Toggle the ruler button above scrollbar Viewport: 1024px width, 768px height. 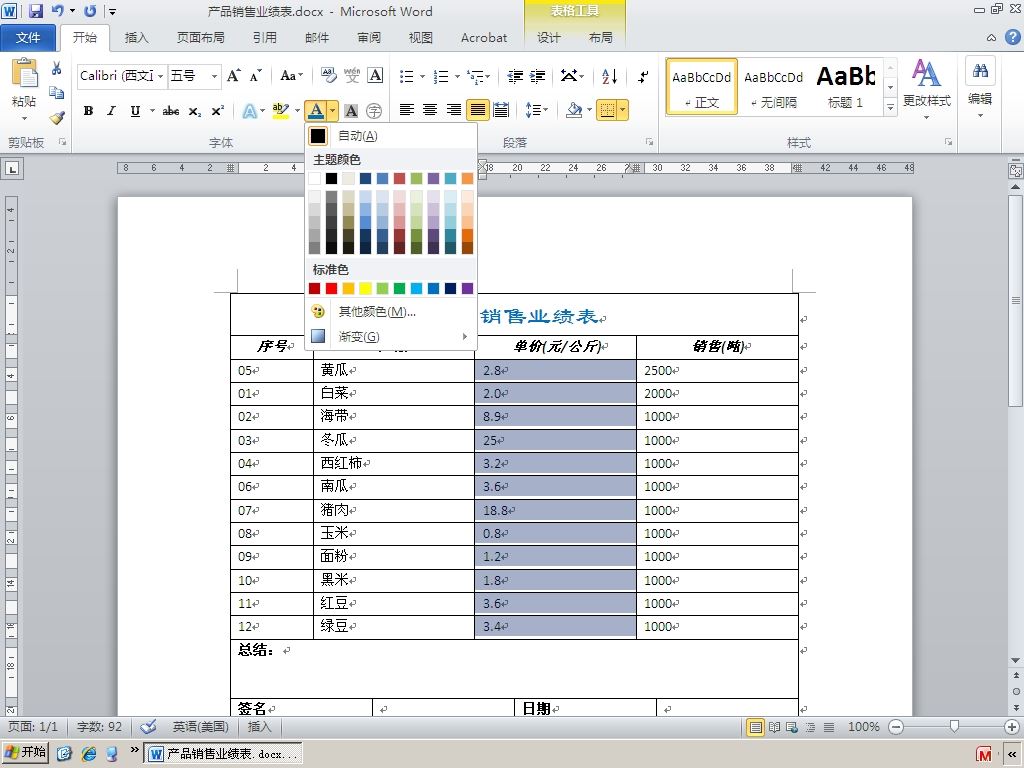(x=1016, y=171)
